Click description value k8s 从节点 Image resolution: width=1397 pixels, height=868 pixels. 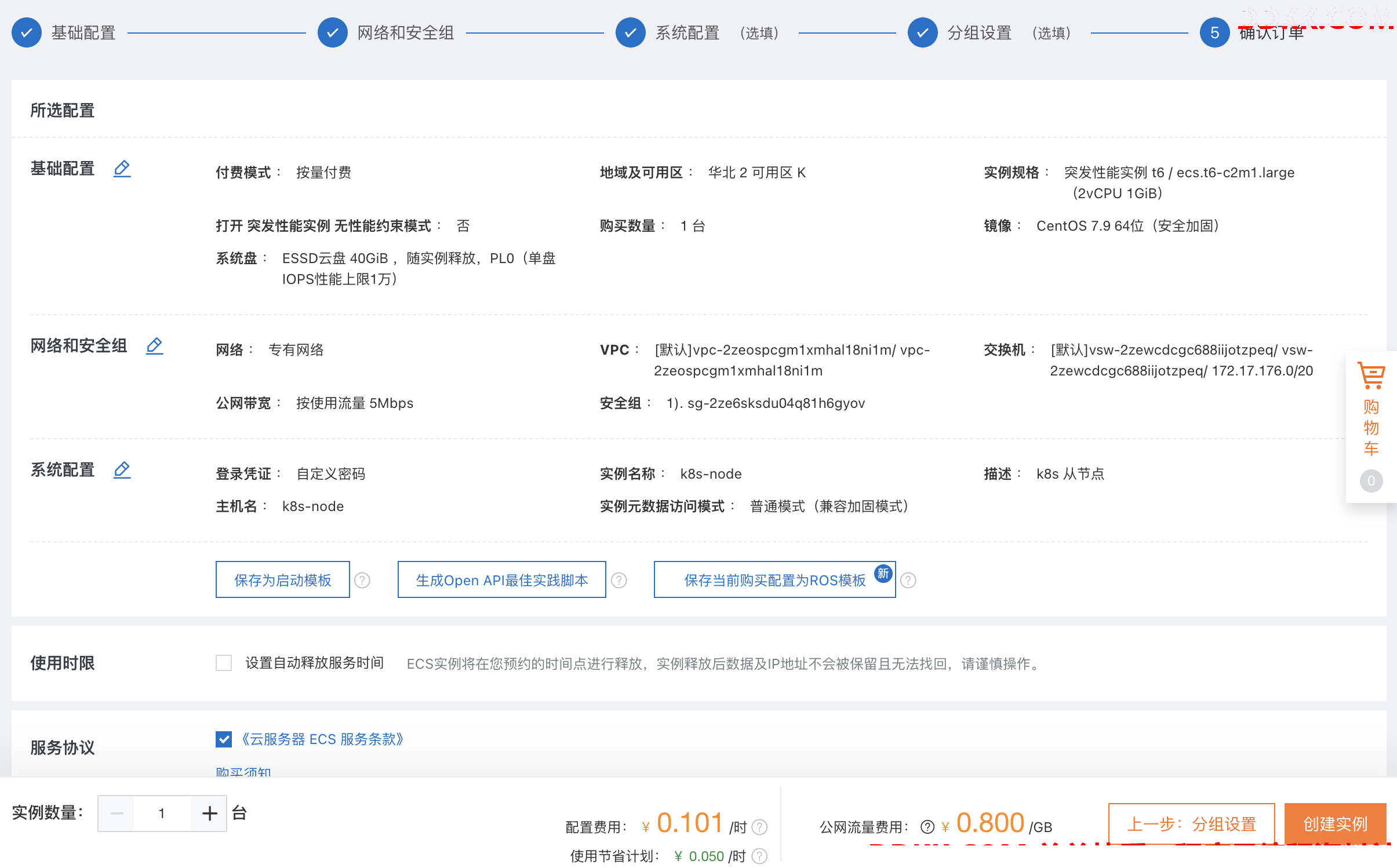[1070, 474]
